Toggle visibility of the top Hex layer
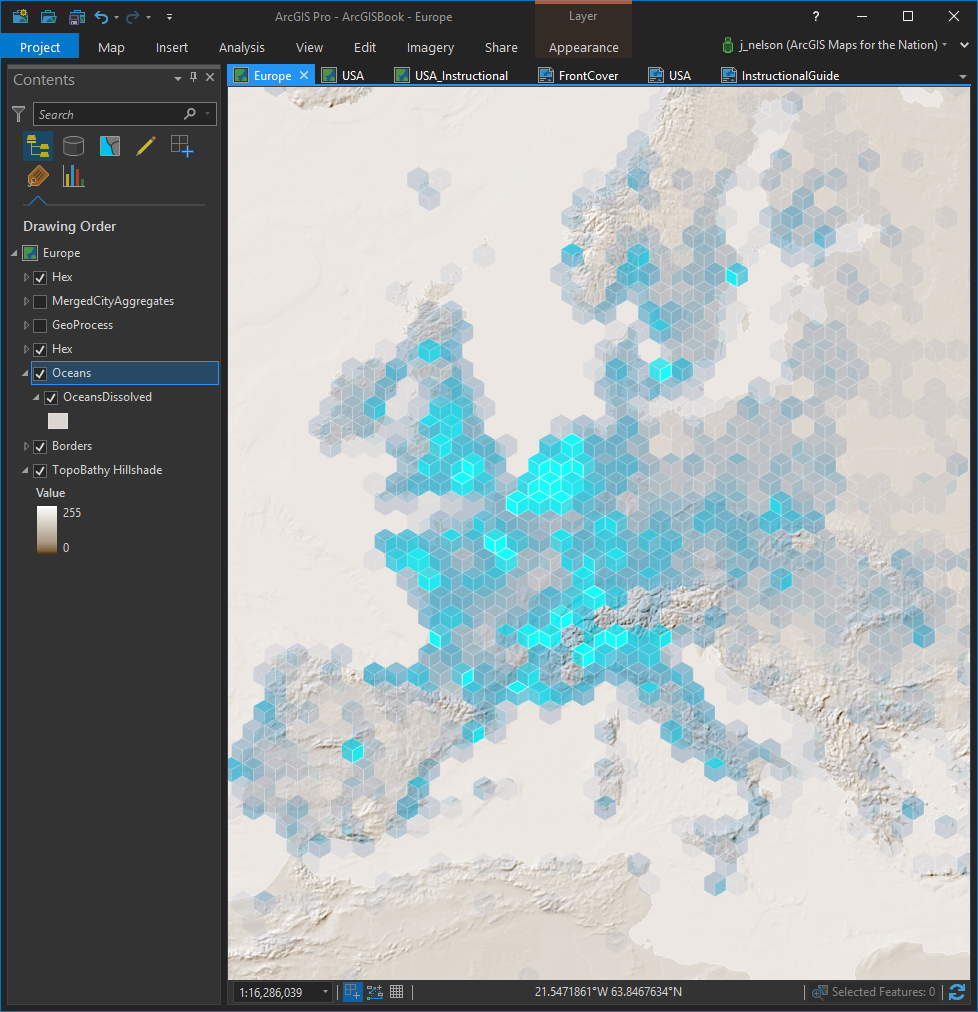The width and height of the screenshot is (978, 1012). click(40, 278)
